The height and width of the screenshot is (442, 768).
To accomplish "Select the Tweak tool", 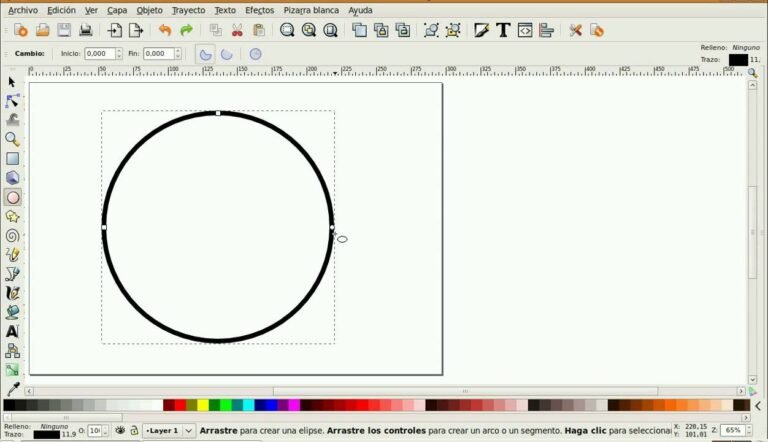I will point(12,120).
